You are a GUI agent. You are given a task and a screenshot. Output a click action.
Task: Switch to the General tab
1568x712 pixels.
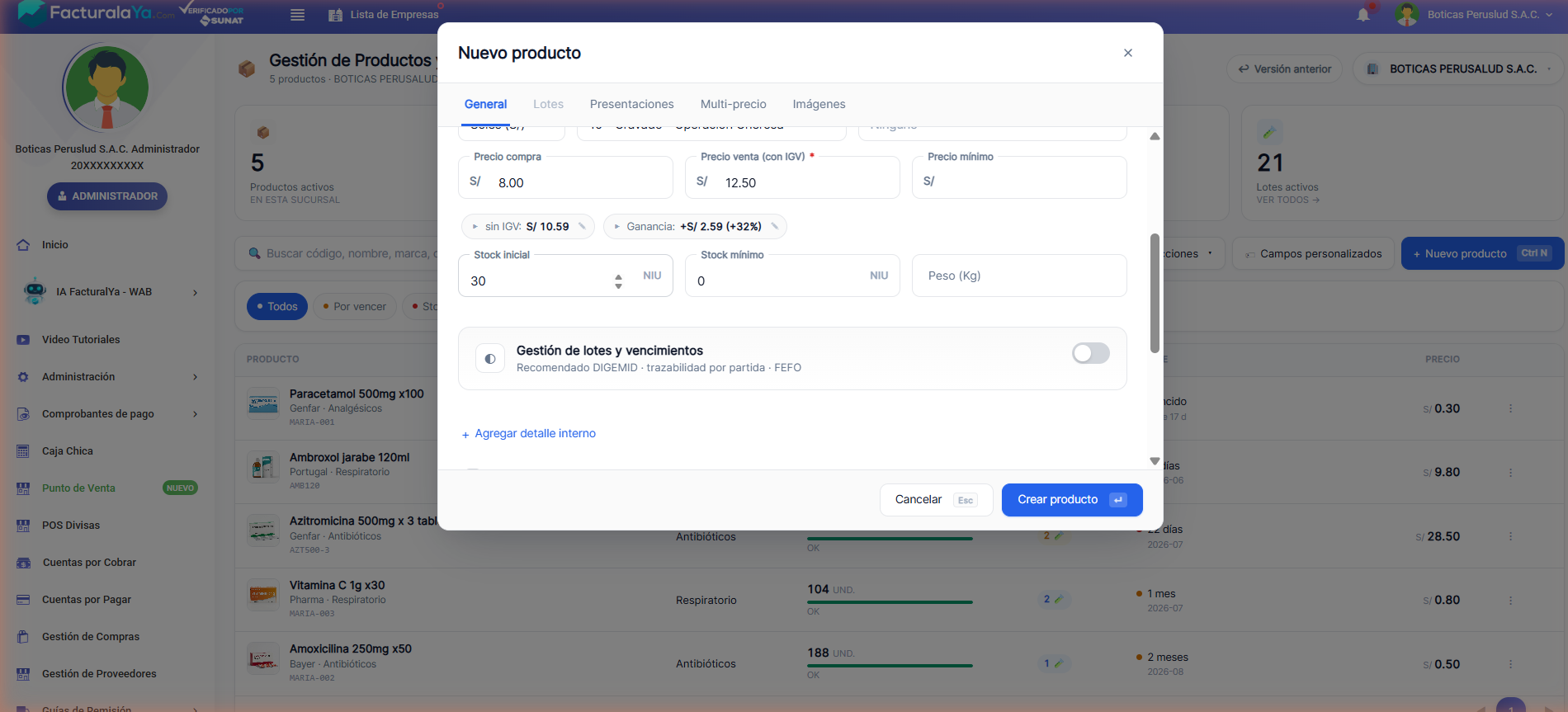[485, 104]
